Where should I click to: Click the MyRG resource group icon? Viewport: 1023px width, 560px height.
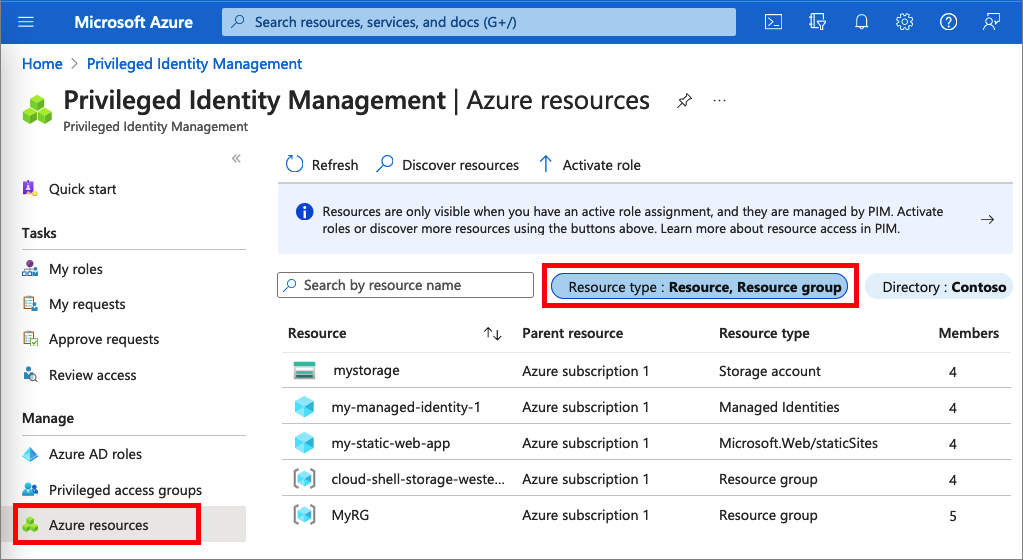304,515
